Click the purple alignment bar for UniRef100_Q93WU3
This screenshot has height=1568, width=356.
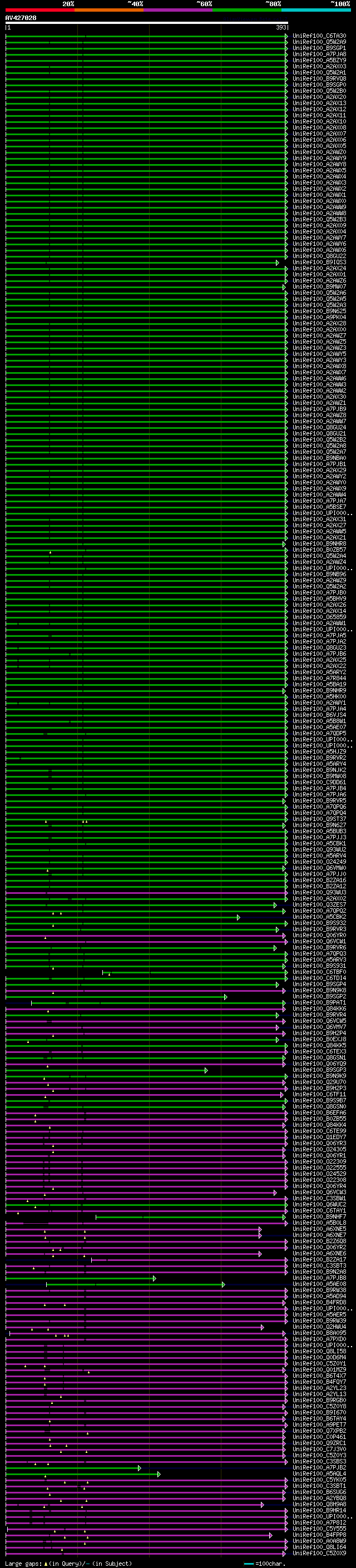point(147,893)
